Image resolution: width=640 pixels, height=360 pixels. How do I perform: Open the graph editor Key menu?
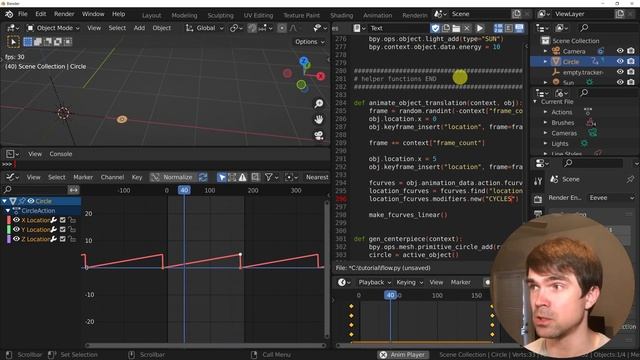137,177
